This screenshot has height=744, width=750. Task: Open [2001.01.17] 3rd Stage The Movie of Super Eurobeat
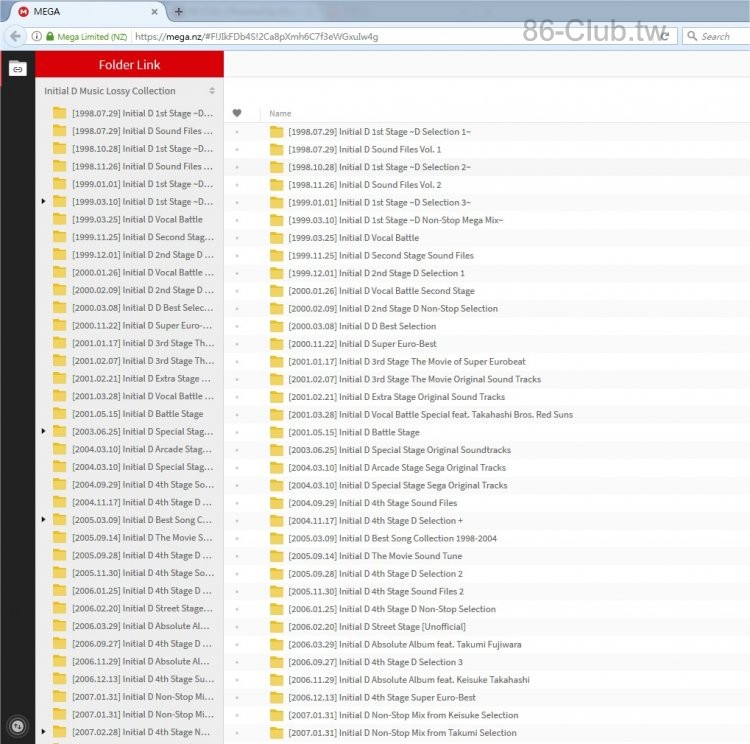[x=407, y=362]
